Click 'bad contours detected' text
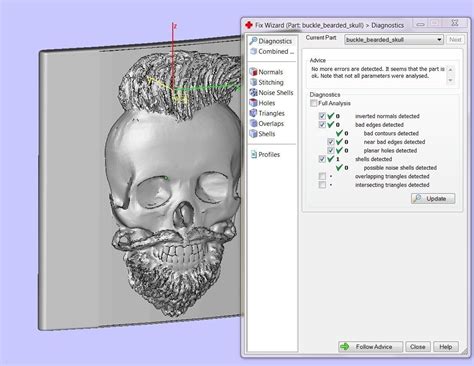The height and width of the screenshot is (366, 474). (391, 133)
